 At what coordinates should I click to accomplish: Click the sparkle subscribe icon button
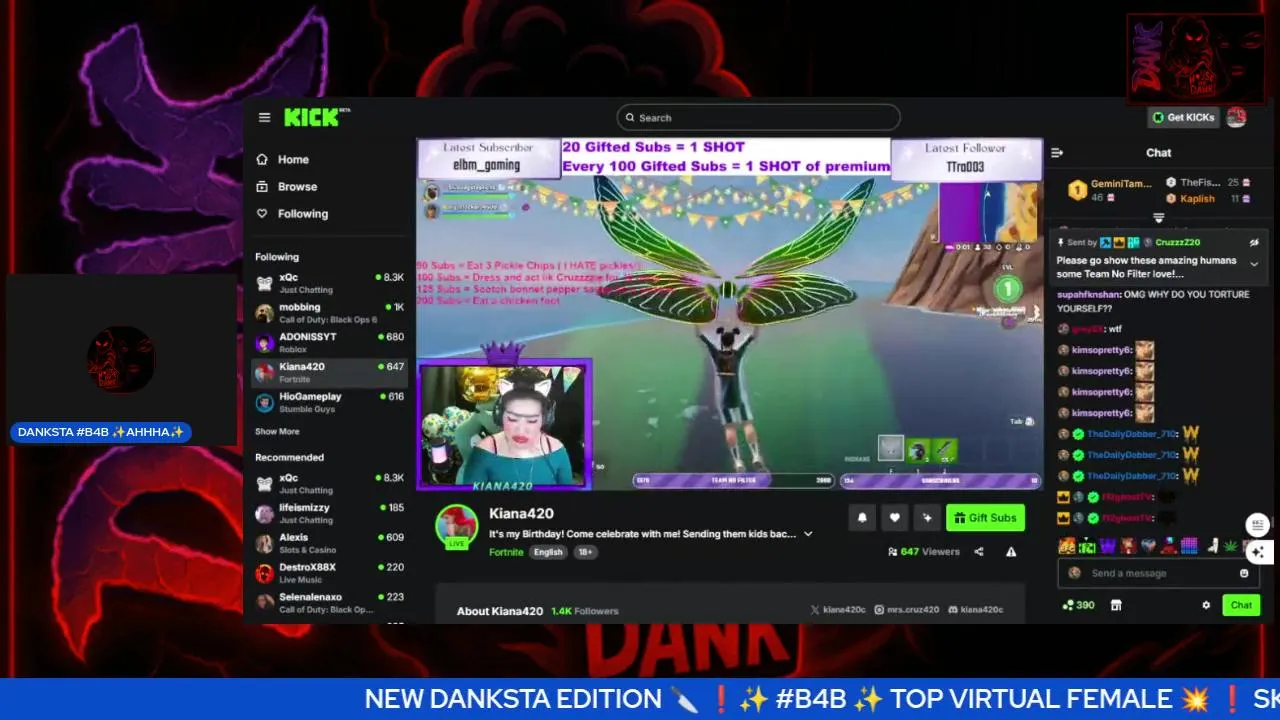[928, 517]
